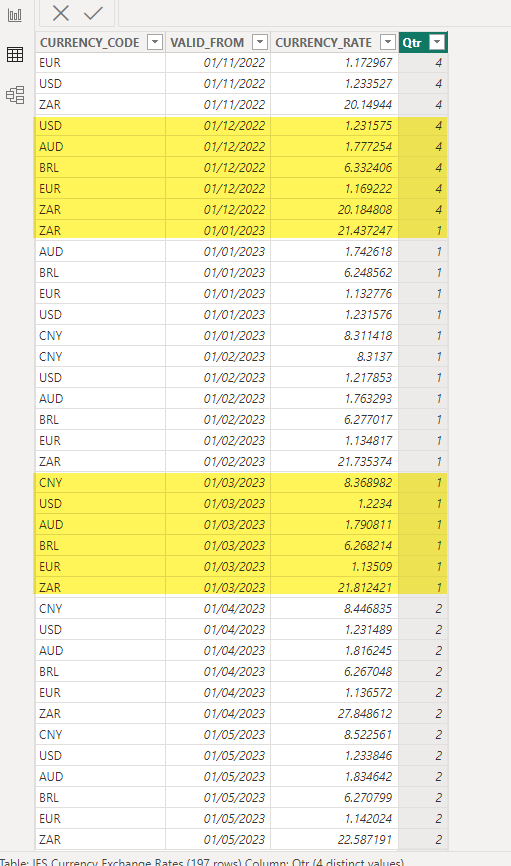Viewport: 511px width, 866px height.
Task: Switch to Report view icon
Action: point(15,15)
